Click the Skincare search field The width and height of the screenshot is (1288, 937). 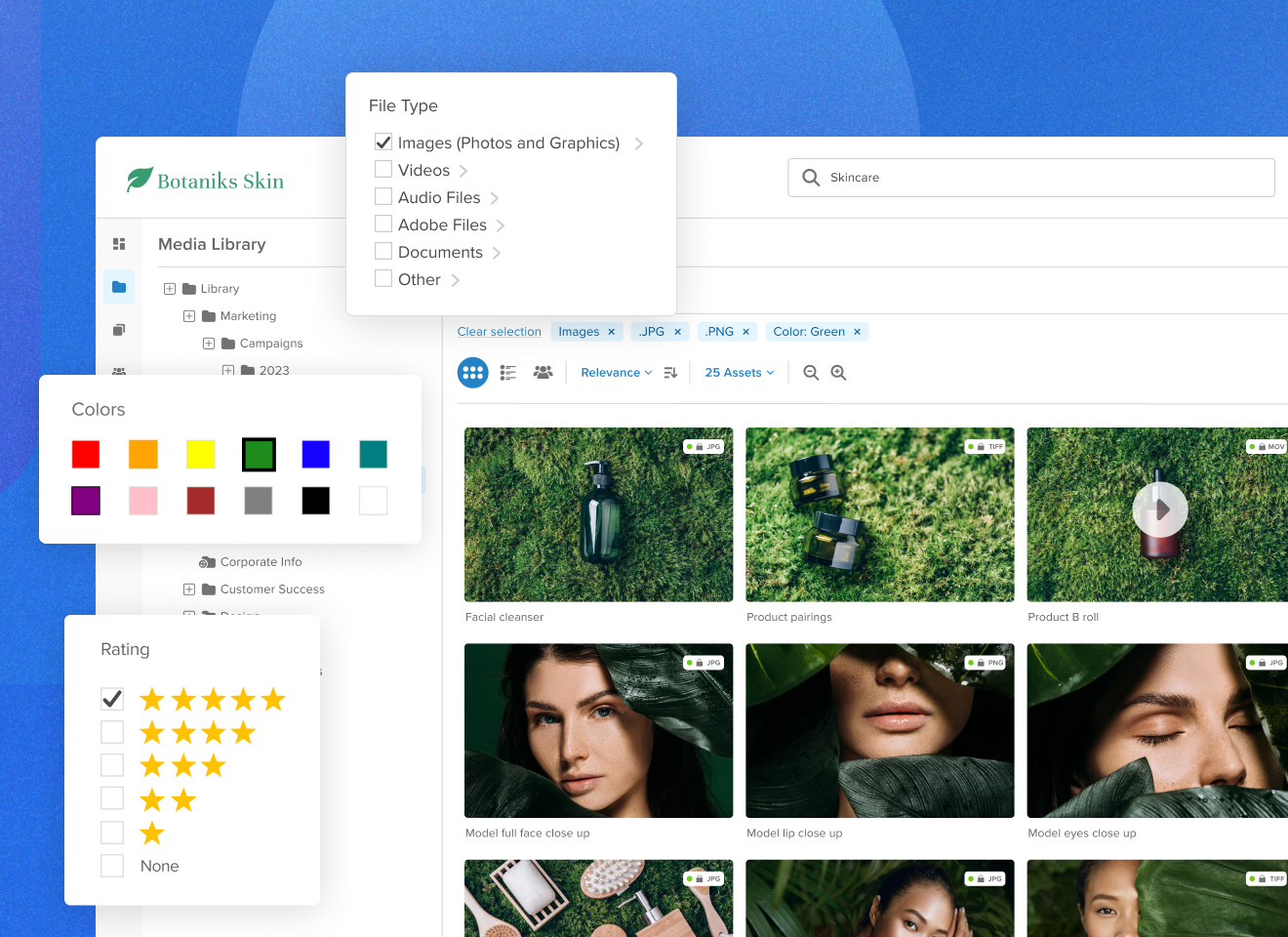[1031, 178]
